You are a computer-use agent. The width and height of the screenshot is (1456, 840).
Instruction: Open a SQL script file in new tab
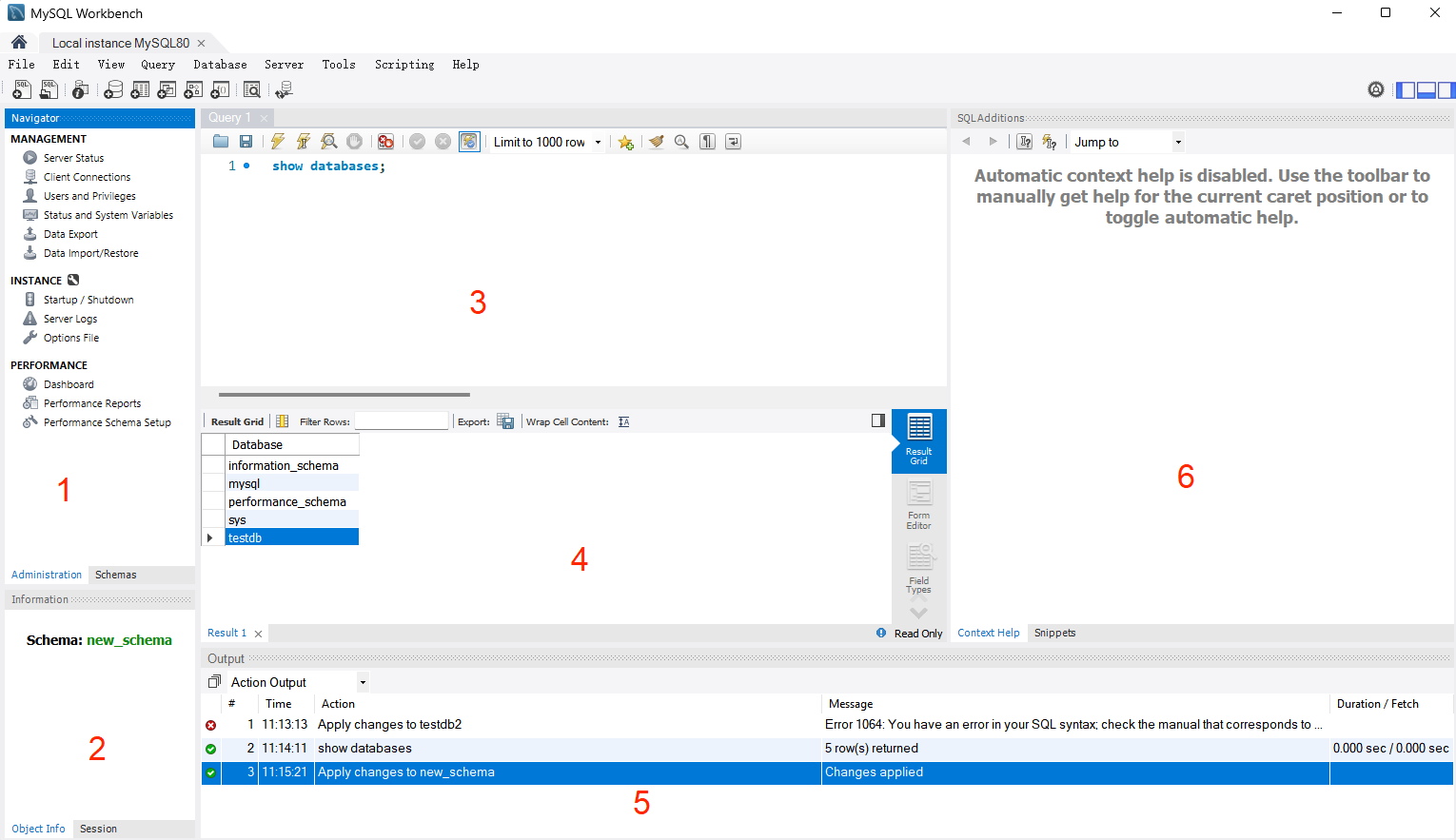tap(49, 89)
